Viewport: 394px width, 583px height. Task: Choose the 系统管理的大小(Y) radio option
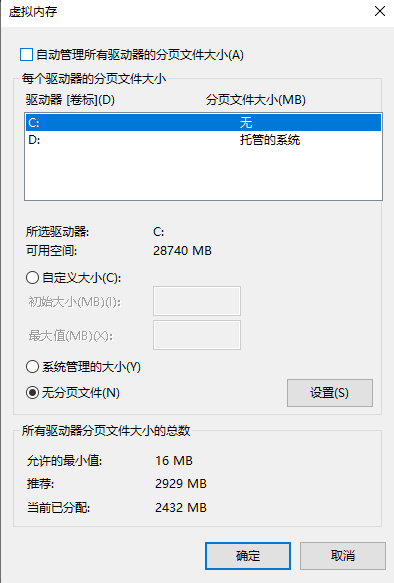pyautogui.click(x=32, y=367)
